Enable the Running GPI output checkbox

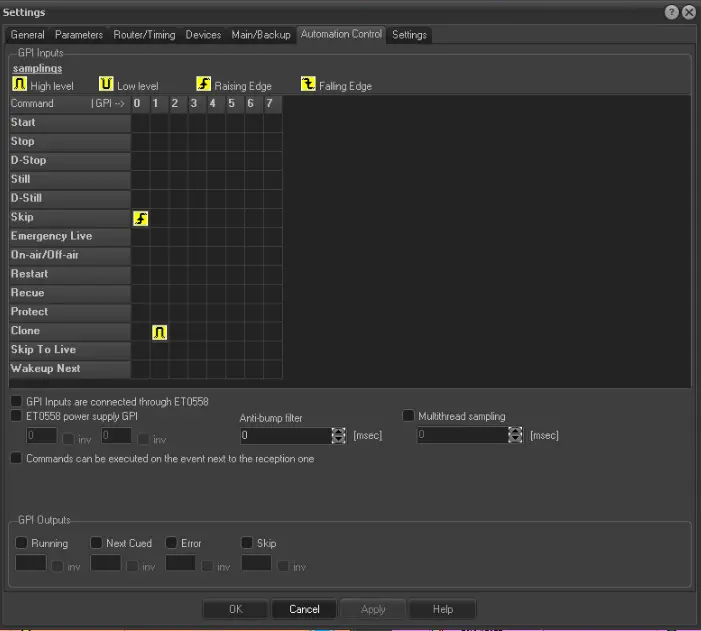(21, 543)
